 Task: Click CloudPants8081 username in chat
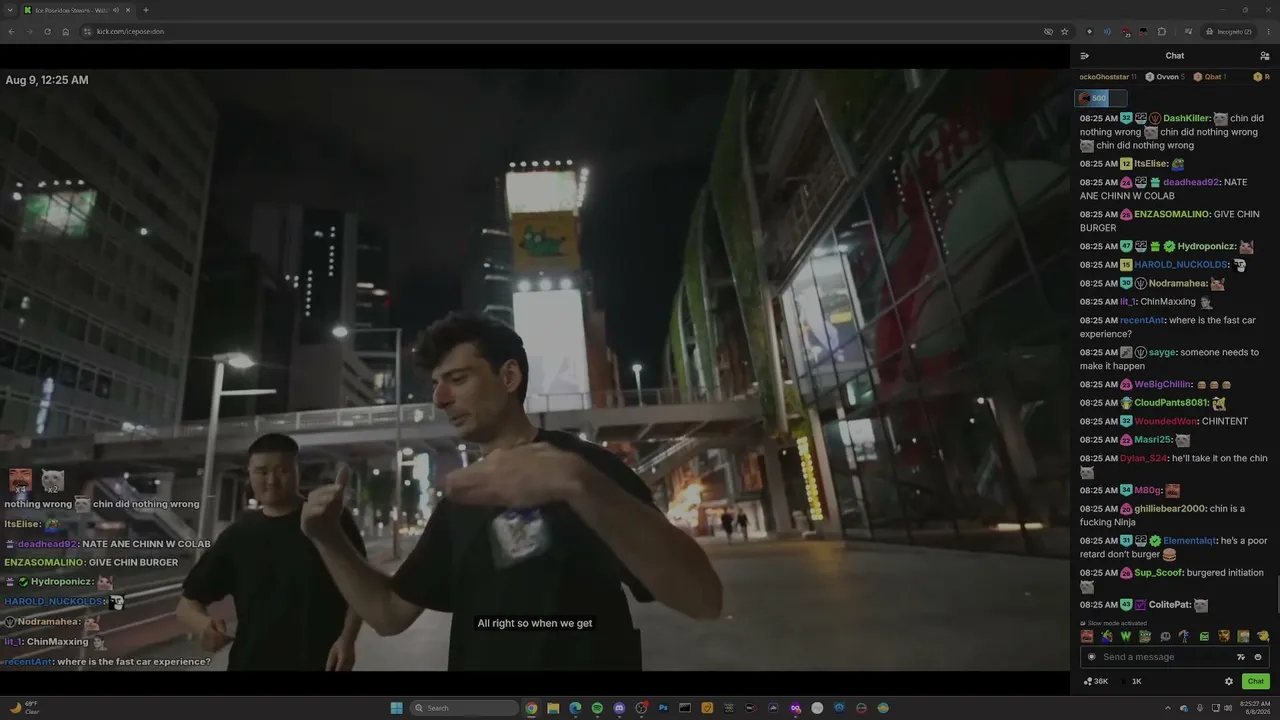tap(1170, 403)
